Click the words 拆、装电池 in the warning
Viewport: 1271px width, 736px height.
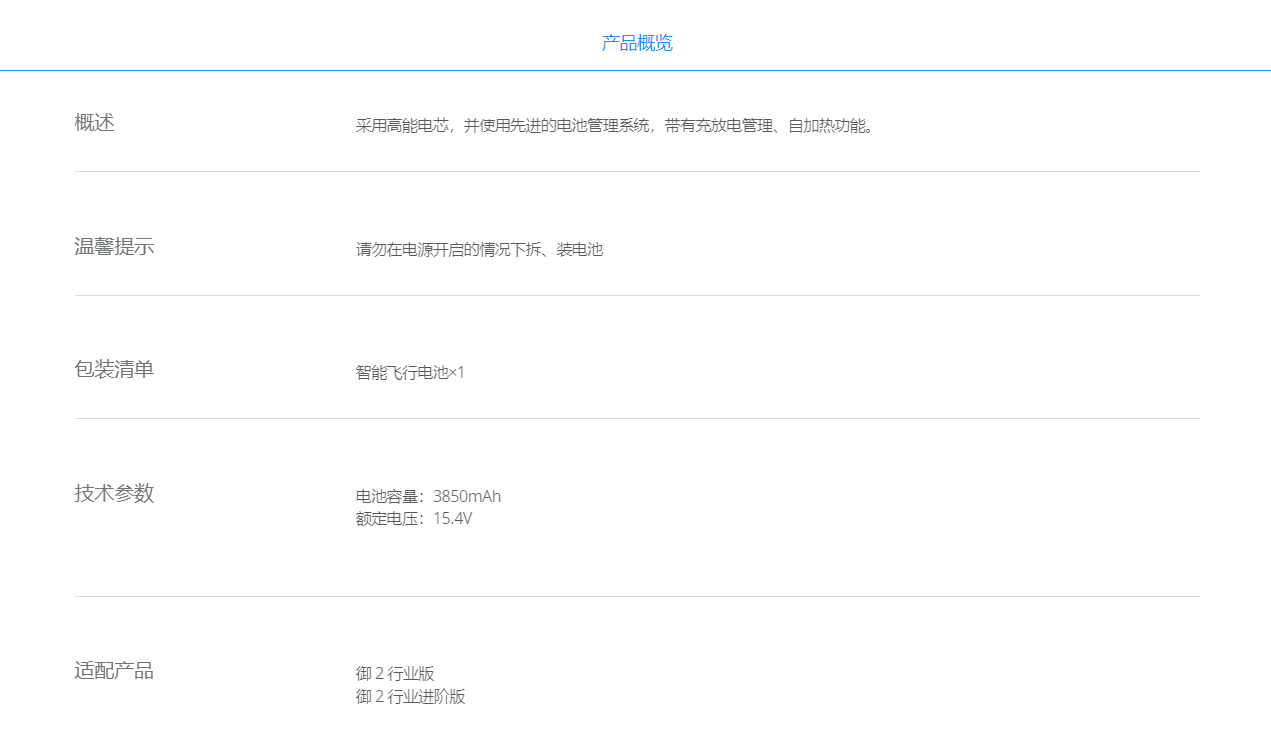pos(565,250)
